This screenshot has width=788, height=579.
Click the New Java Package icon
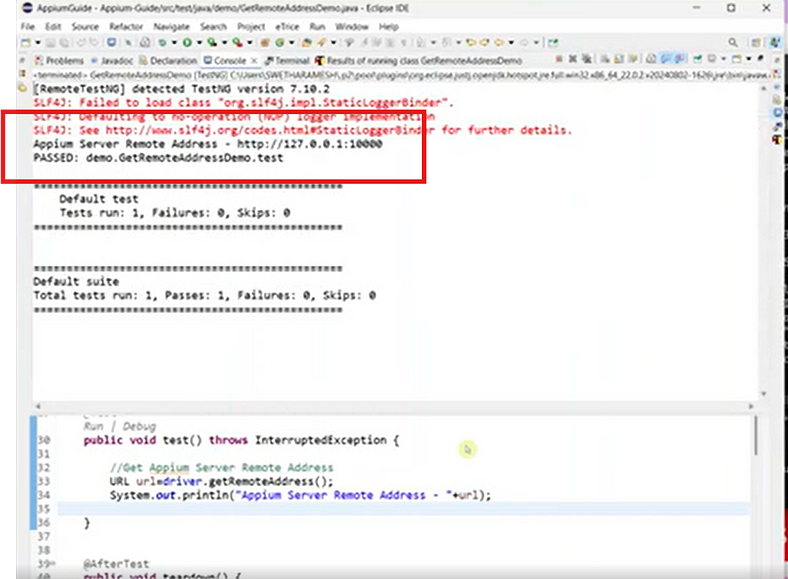[x=264, y=43]
